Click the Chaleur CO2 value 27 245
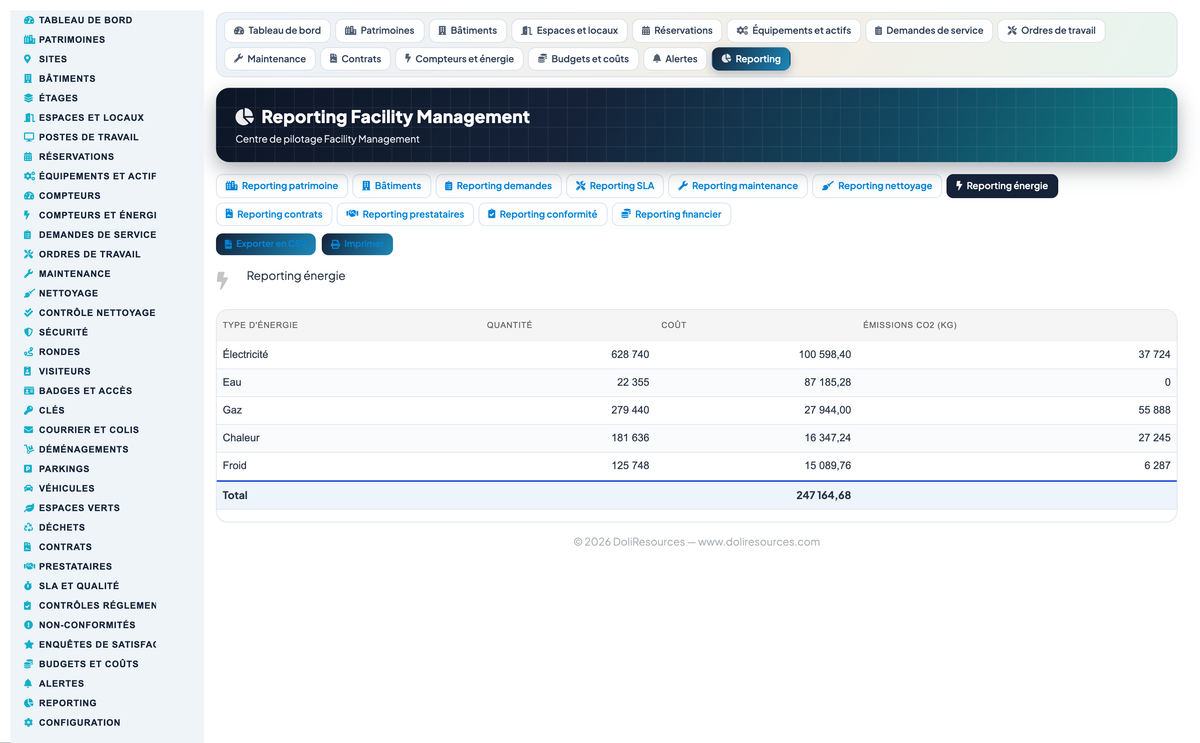The image size is (1200, 743). pos(1154,438)
